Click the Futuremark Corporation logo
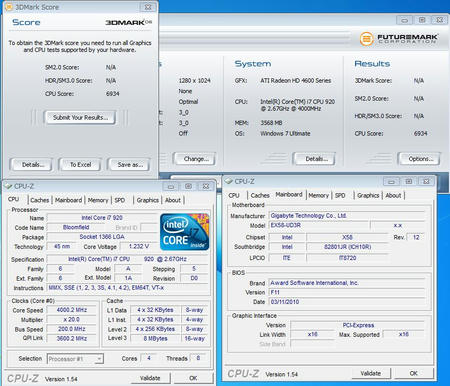 399,39
